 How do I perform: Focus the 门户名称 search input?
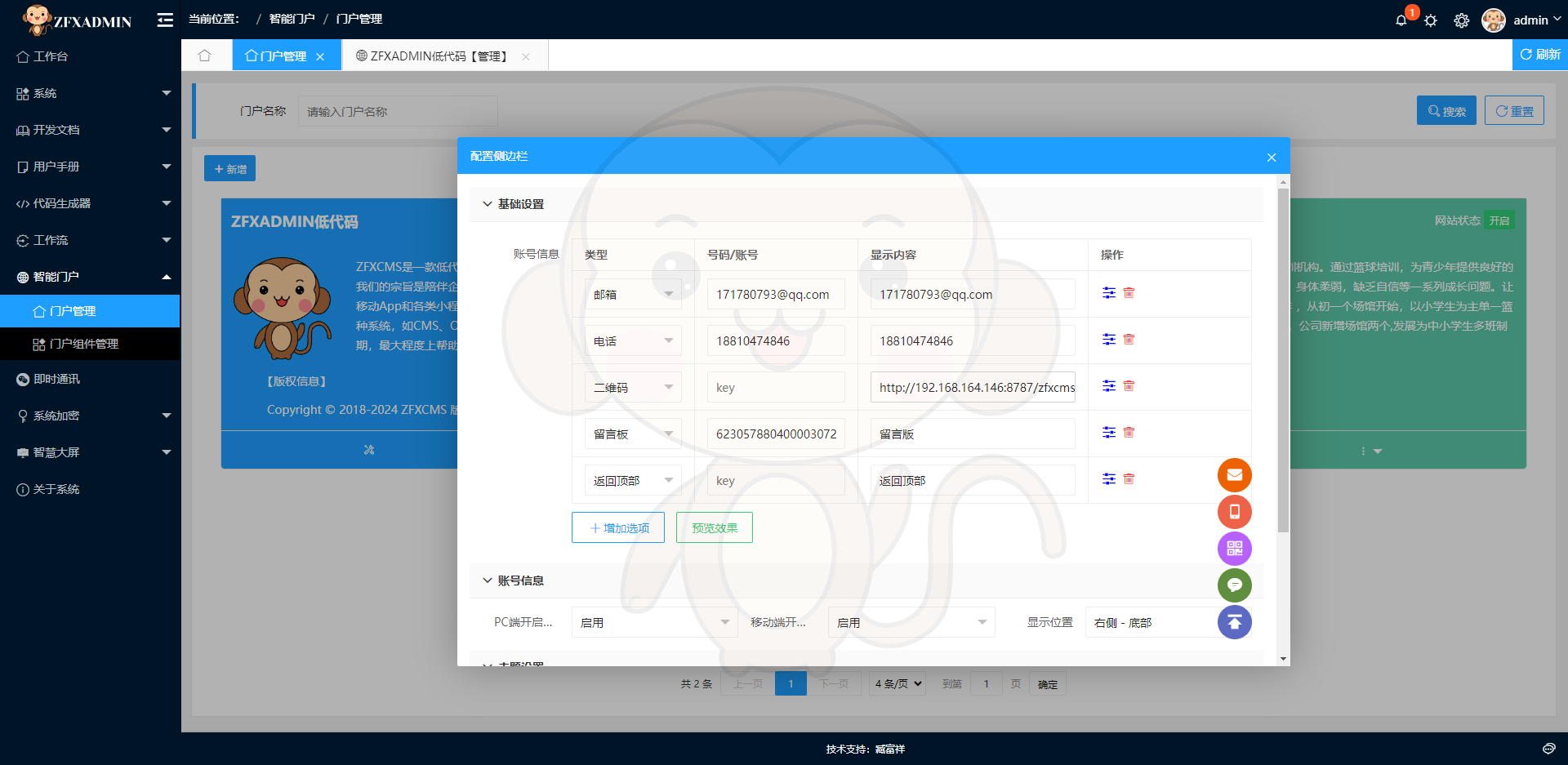[x=398, y=111]
